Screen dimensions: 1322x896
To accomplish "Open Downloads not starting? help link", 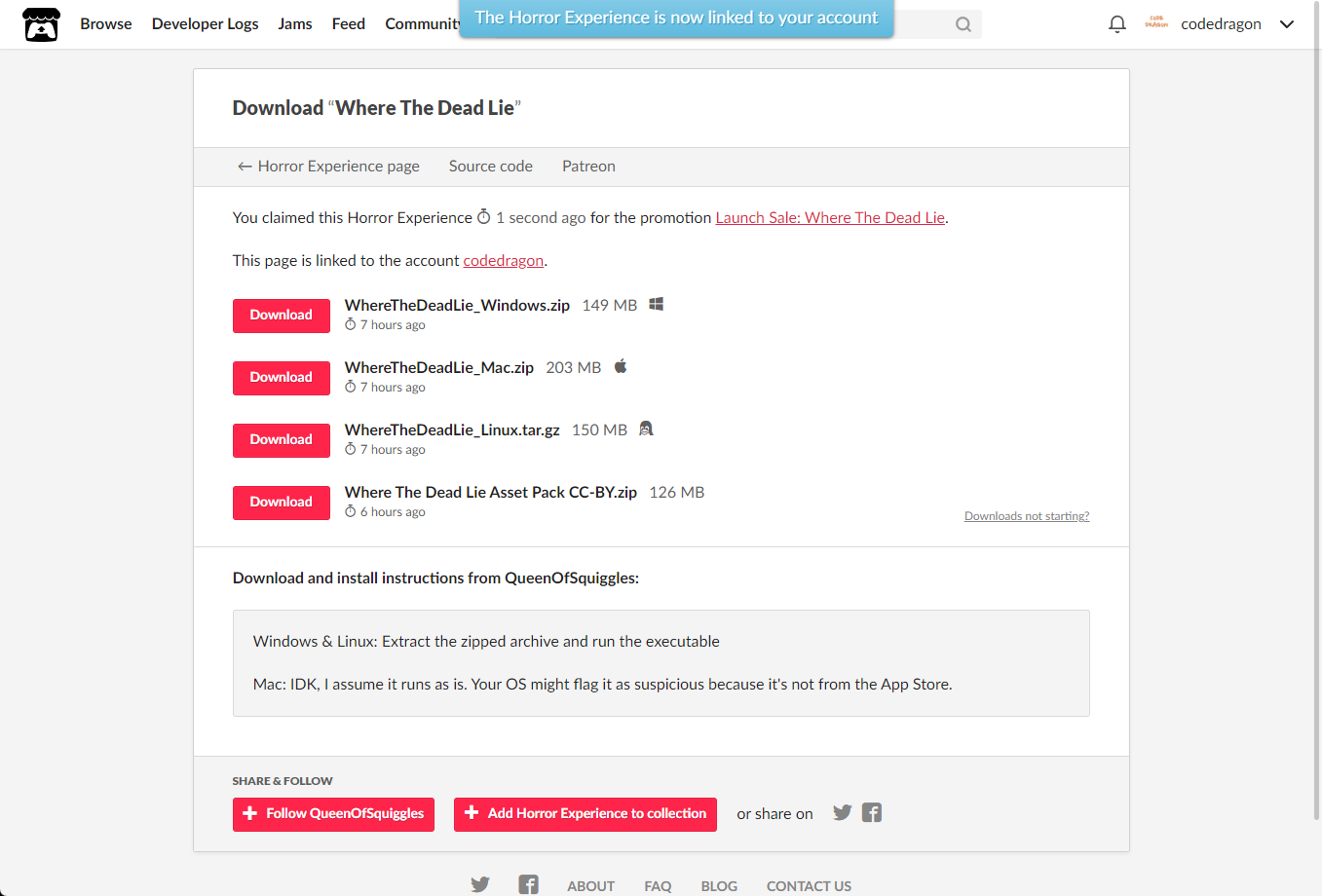I will (1027, 516).
